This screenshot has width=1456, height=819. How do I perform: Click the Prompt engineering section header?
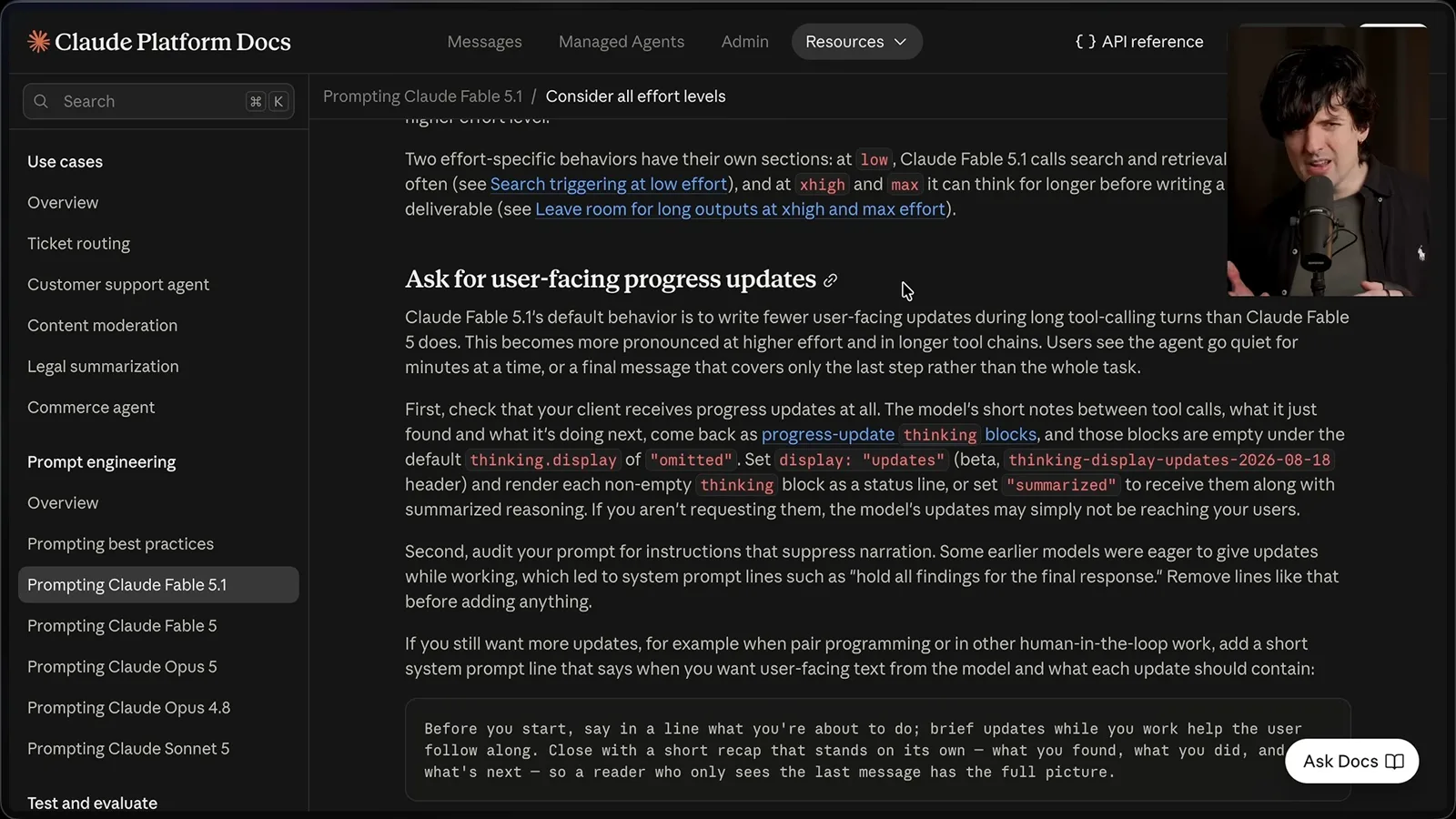(x=101, y=462)
